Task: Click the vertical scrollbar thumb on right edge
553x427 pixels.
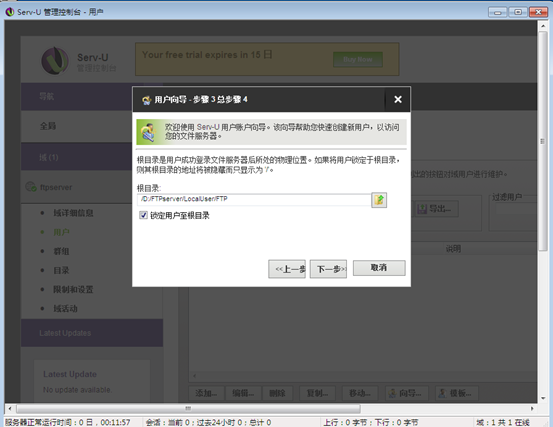Action: (542, 141)
